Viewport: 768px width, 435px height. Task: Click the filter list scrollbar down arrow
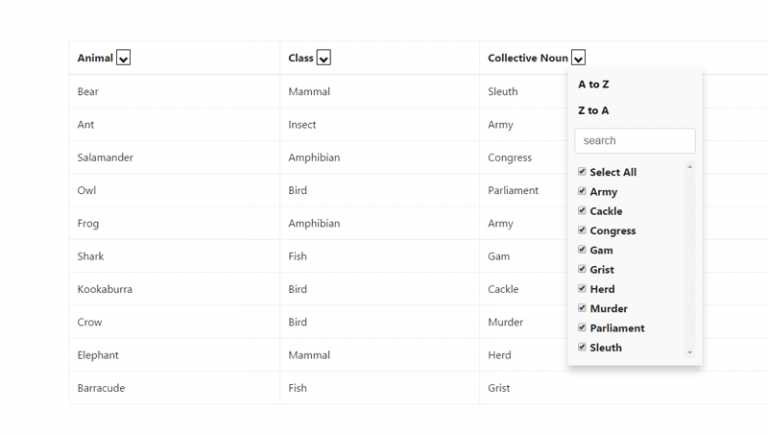(x=689, y=352)
